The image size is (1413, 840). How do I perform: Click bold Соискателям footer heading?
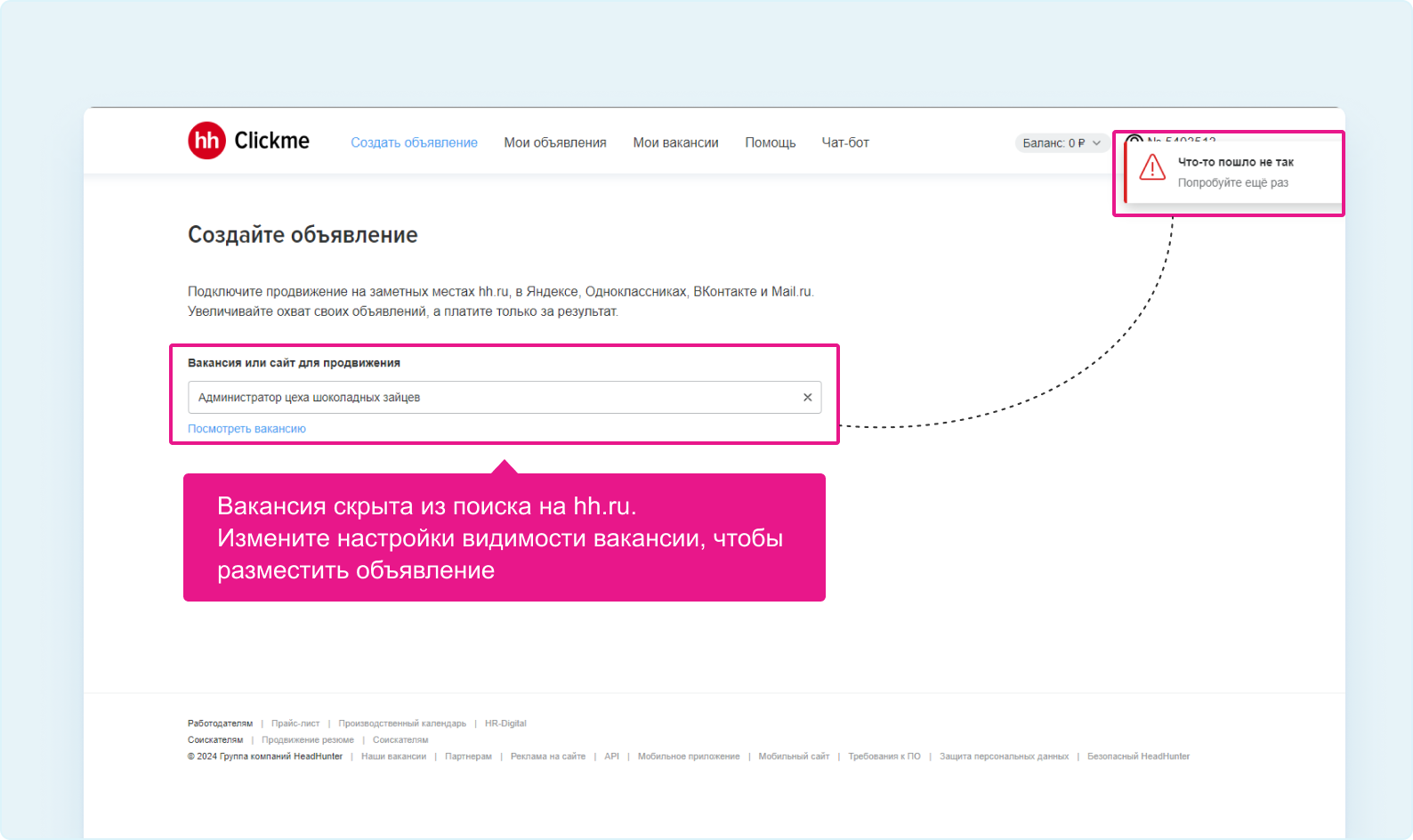pos(215,740)
